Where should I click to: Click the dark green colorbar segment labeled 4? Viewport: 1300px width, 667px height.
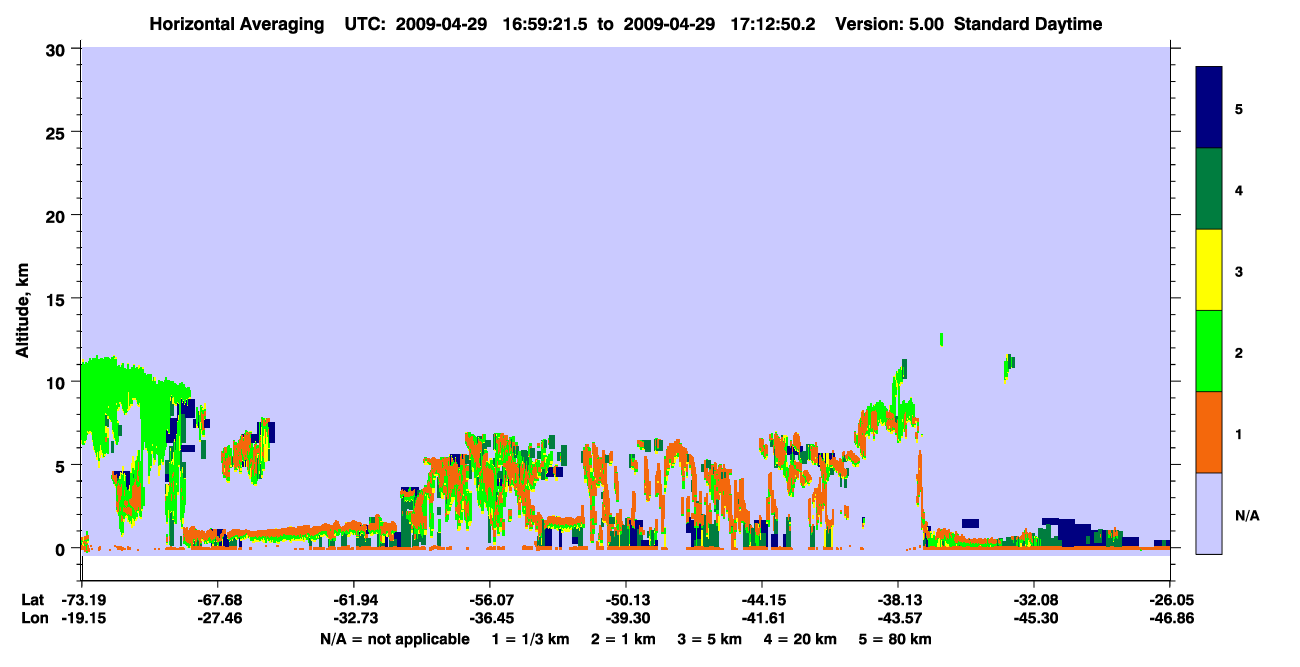tap(1209, 189)
